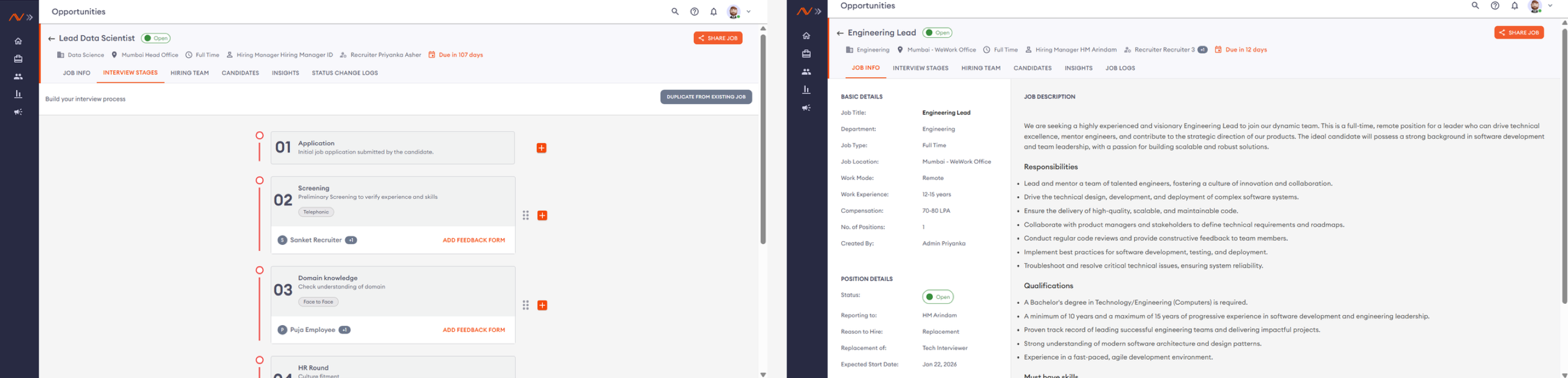1568x378 pixels.
Task: Expand +1 badge next to Sanket Recruiter
Action: pyautogui.click(x=351, y=241)
